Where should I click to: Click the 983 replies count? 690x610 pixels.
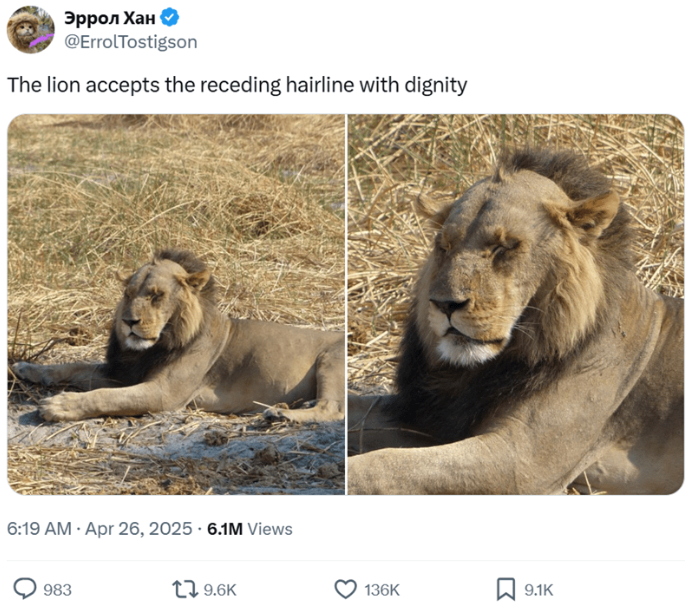coord(58,590)
